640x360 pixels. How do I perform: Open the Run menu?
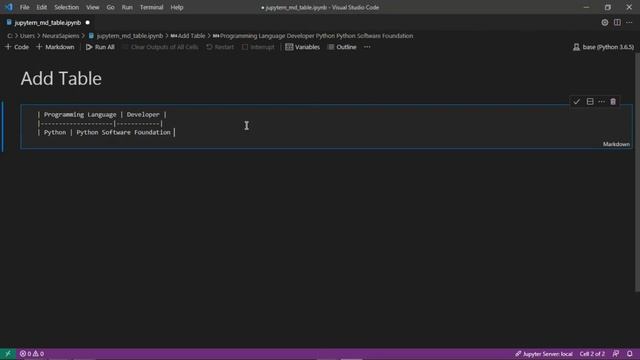click(x=127, y=7)
